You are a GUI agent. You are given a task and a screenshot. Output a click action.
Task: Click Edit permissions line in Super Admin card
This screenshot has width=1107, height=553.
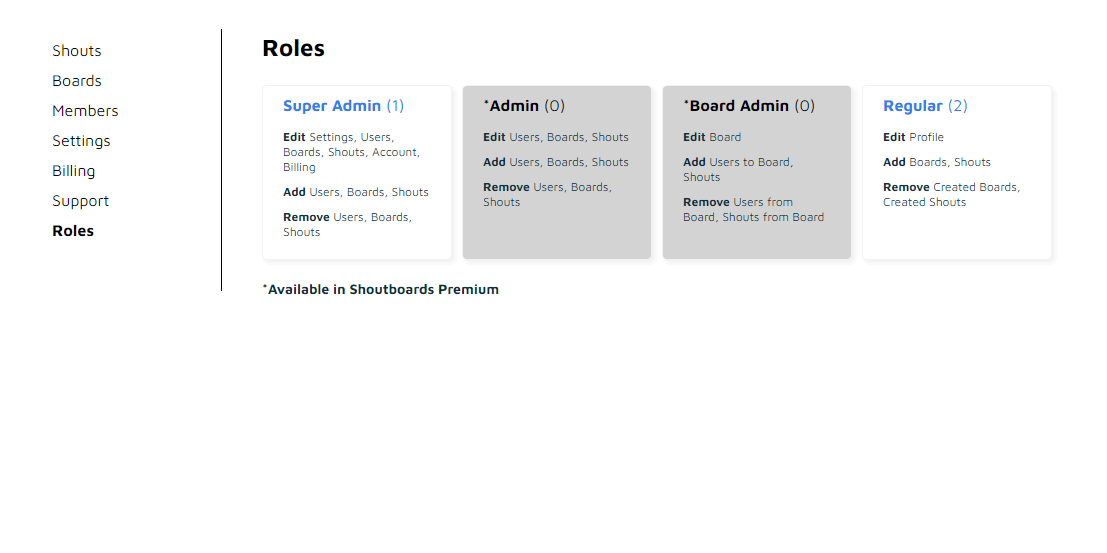(352, 152)
